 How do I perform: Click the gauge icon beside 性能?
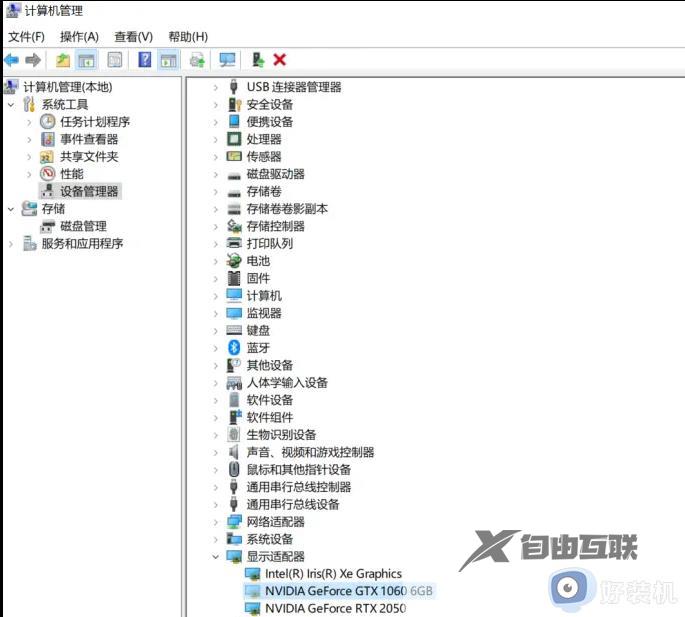[x=48, y=173]
